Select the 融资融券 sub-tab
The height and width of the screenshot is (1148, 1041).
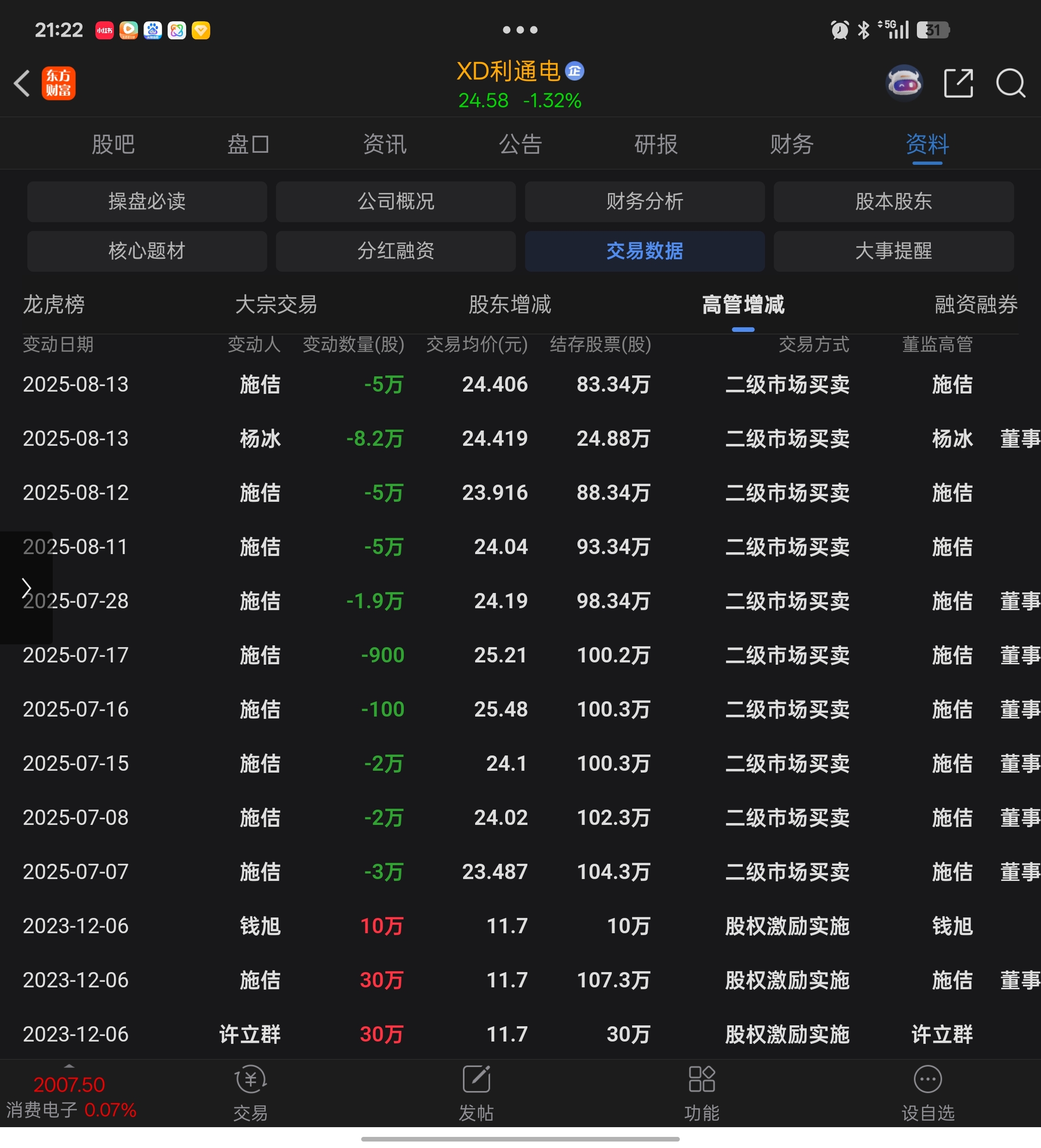click(x=976, y=305)
